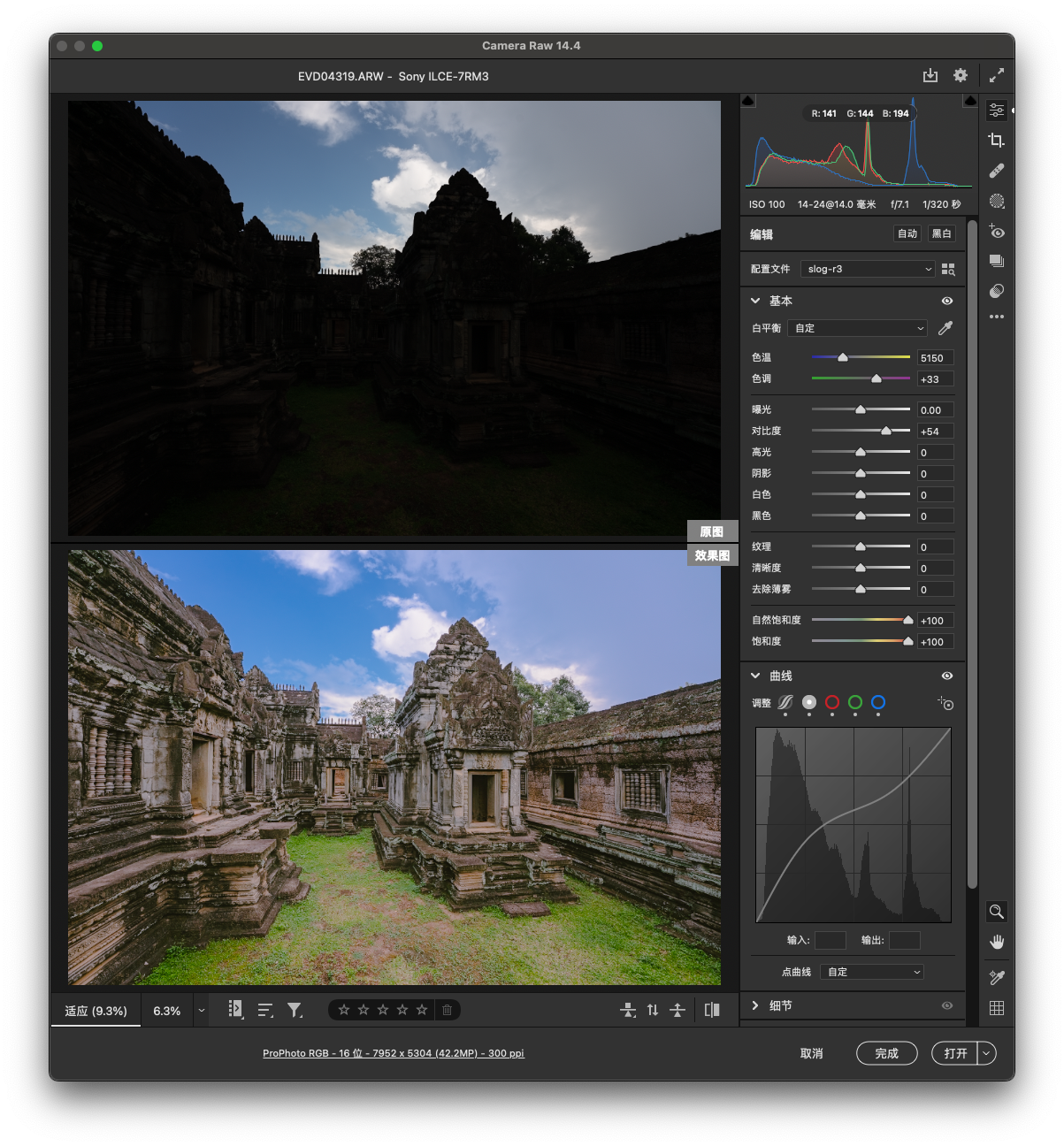Open the Red Eye removal tool
This screenshot has width=1064, height=1146.
996,232
